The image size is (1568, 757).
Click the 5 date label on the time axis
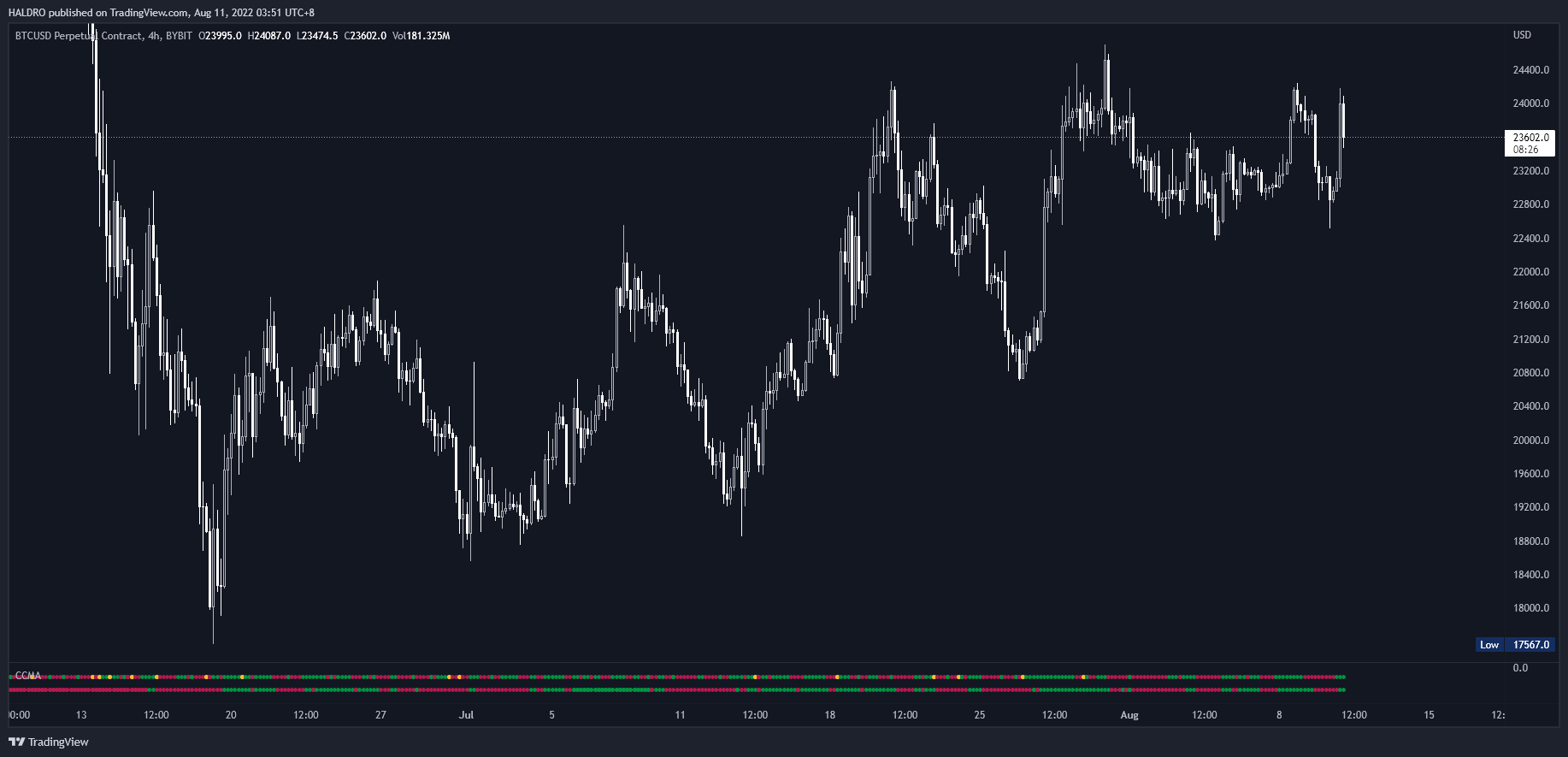pos(551,715)
